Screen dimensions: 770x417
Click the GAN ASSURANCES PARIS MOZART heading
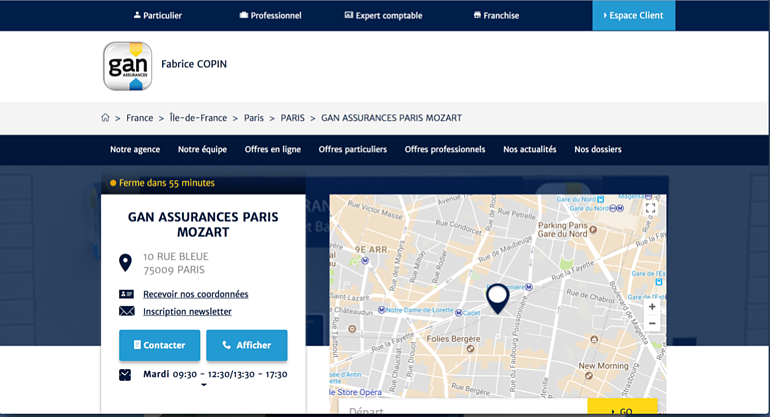tap(203, 224)
